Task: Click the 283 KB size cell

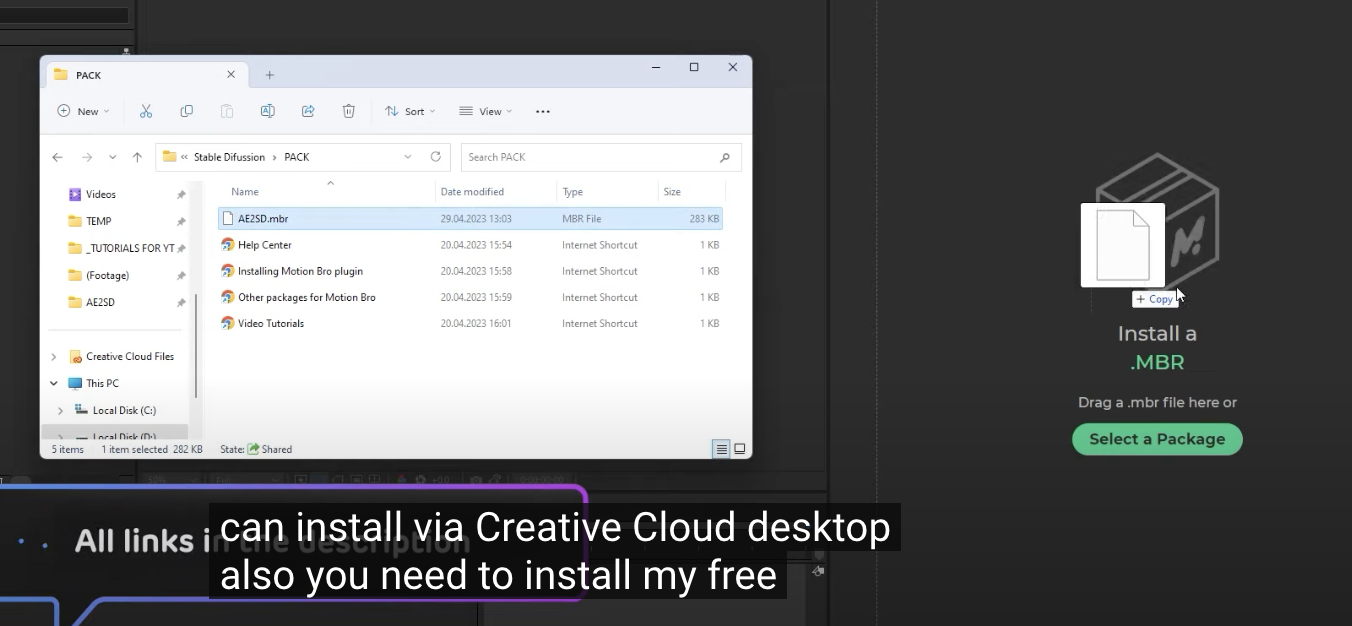Action: pos(704,218)
